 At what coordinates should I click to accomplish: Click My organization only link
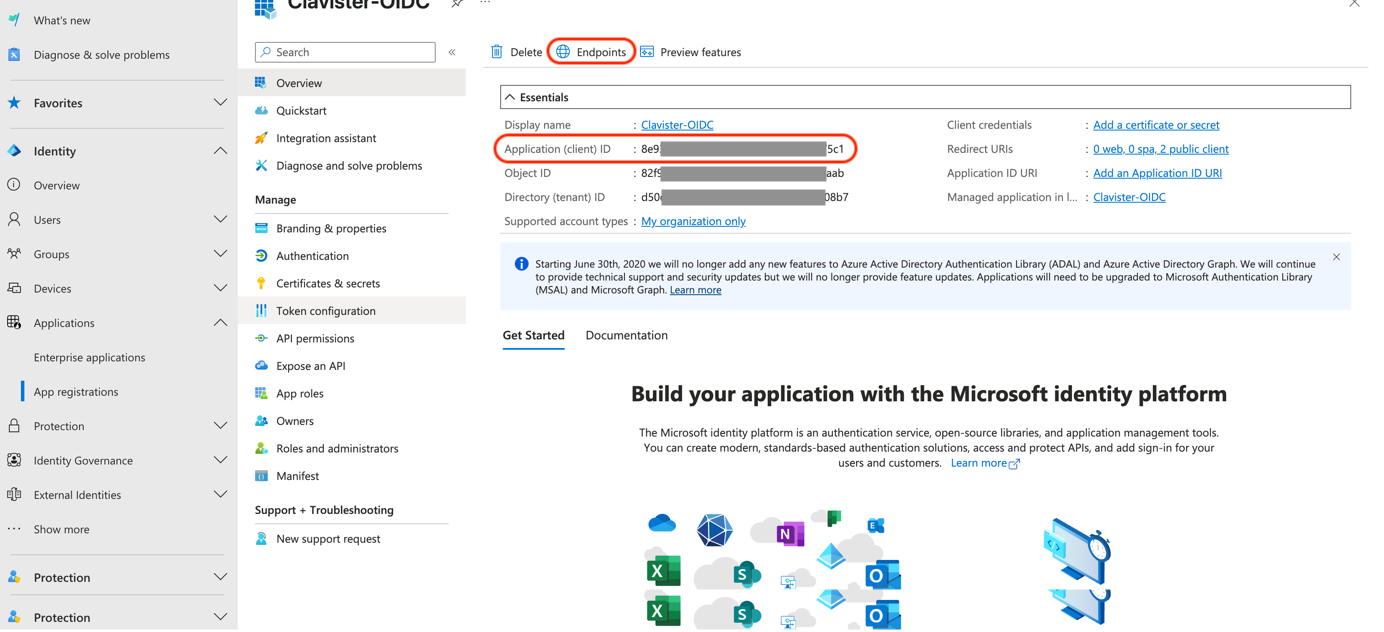click(x=693, y=221)
